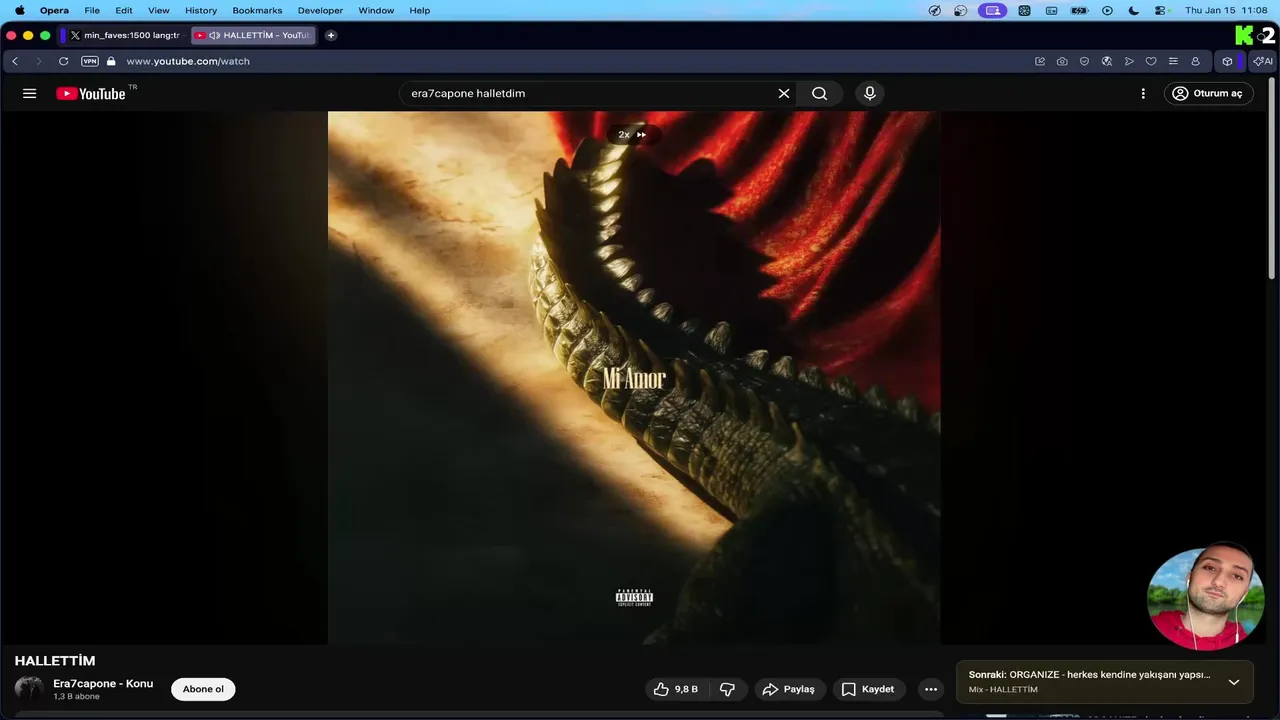The image size is (1280, 720).
Task: Open the Opera pinboard edit icon
Action: pos(1040,61)
